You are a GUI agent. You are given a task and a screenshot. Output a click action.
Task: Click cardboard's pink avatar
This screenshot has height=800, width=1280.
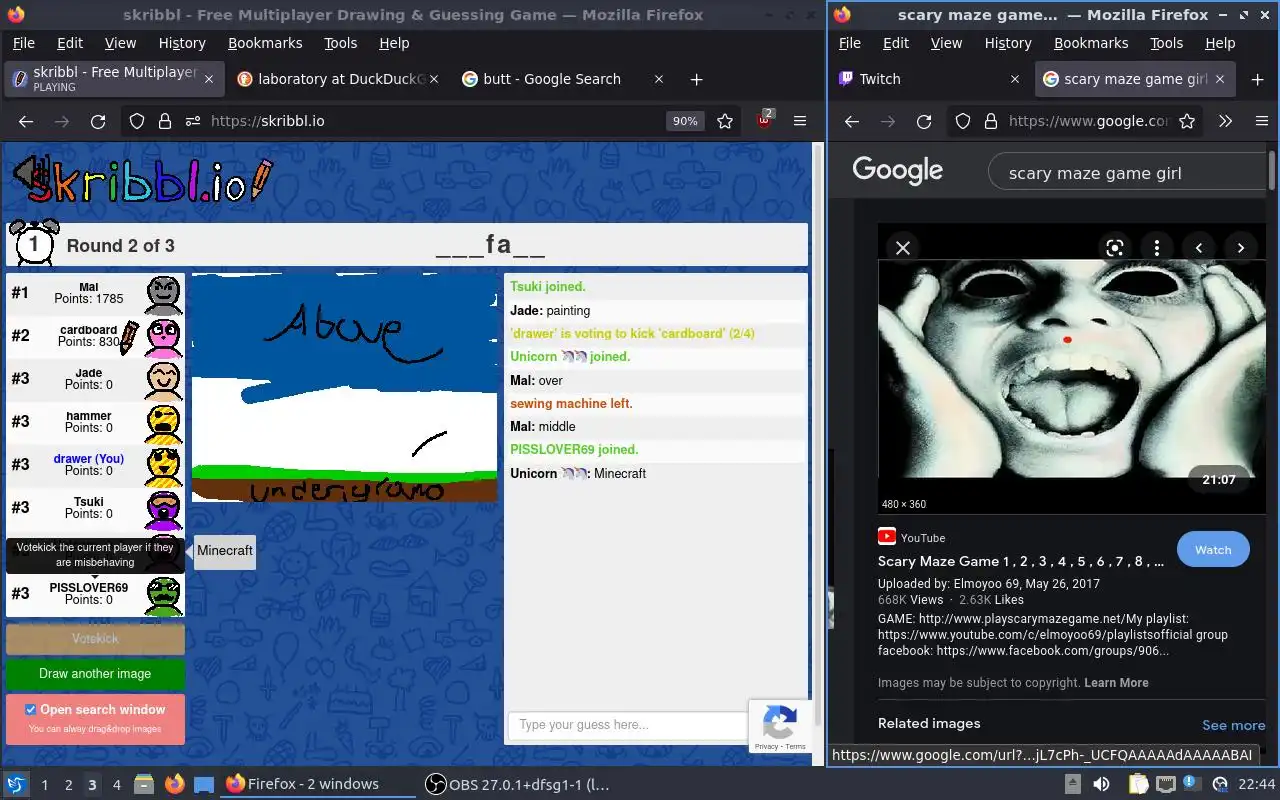(x=164, y=337)
